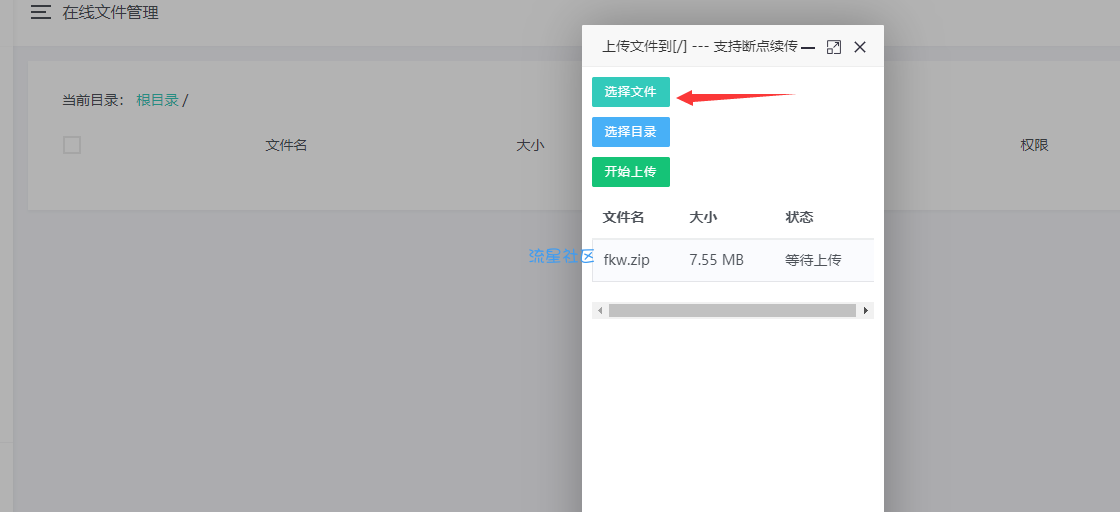Click the 等待上传 status cell

click(813, 260)
